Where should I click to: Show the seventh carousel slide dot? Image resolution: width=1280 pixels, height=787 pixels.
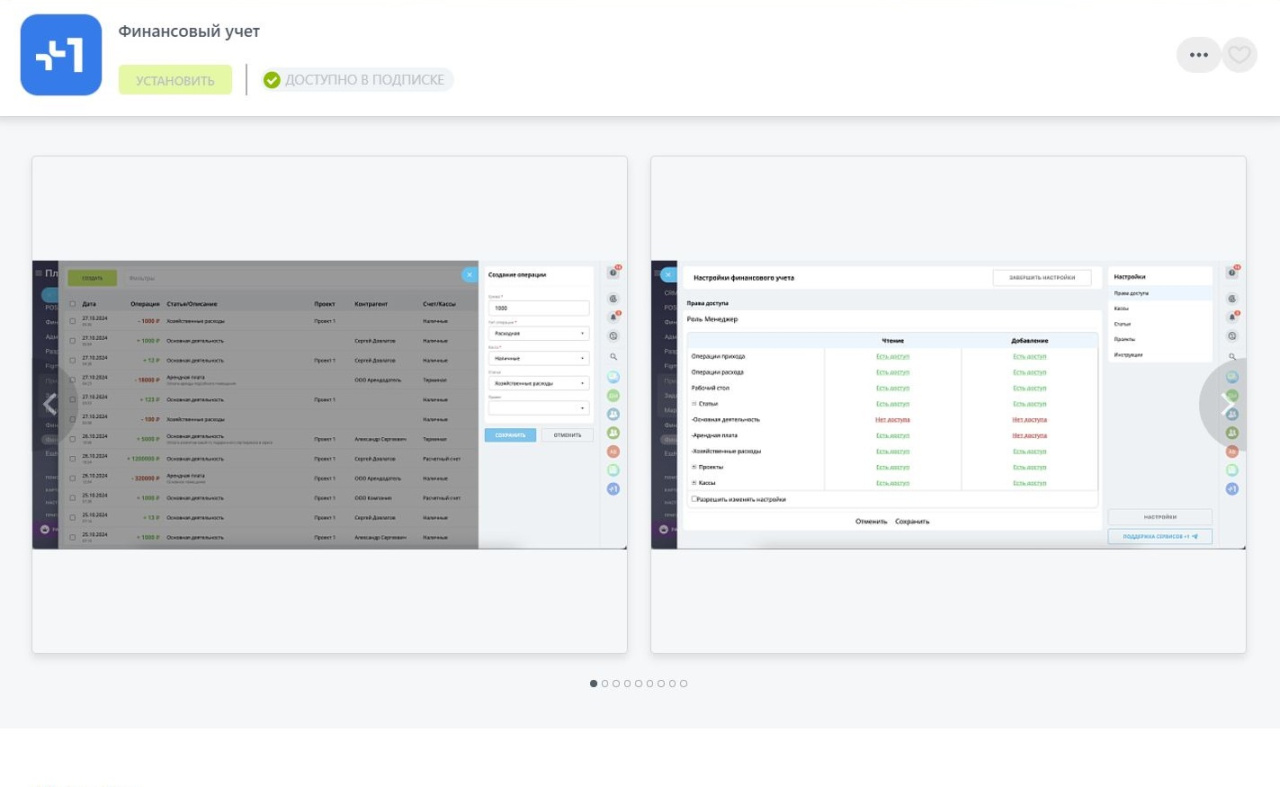661,684
